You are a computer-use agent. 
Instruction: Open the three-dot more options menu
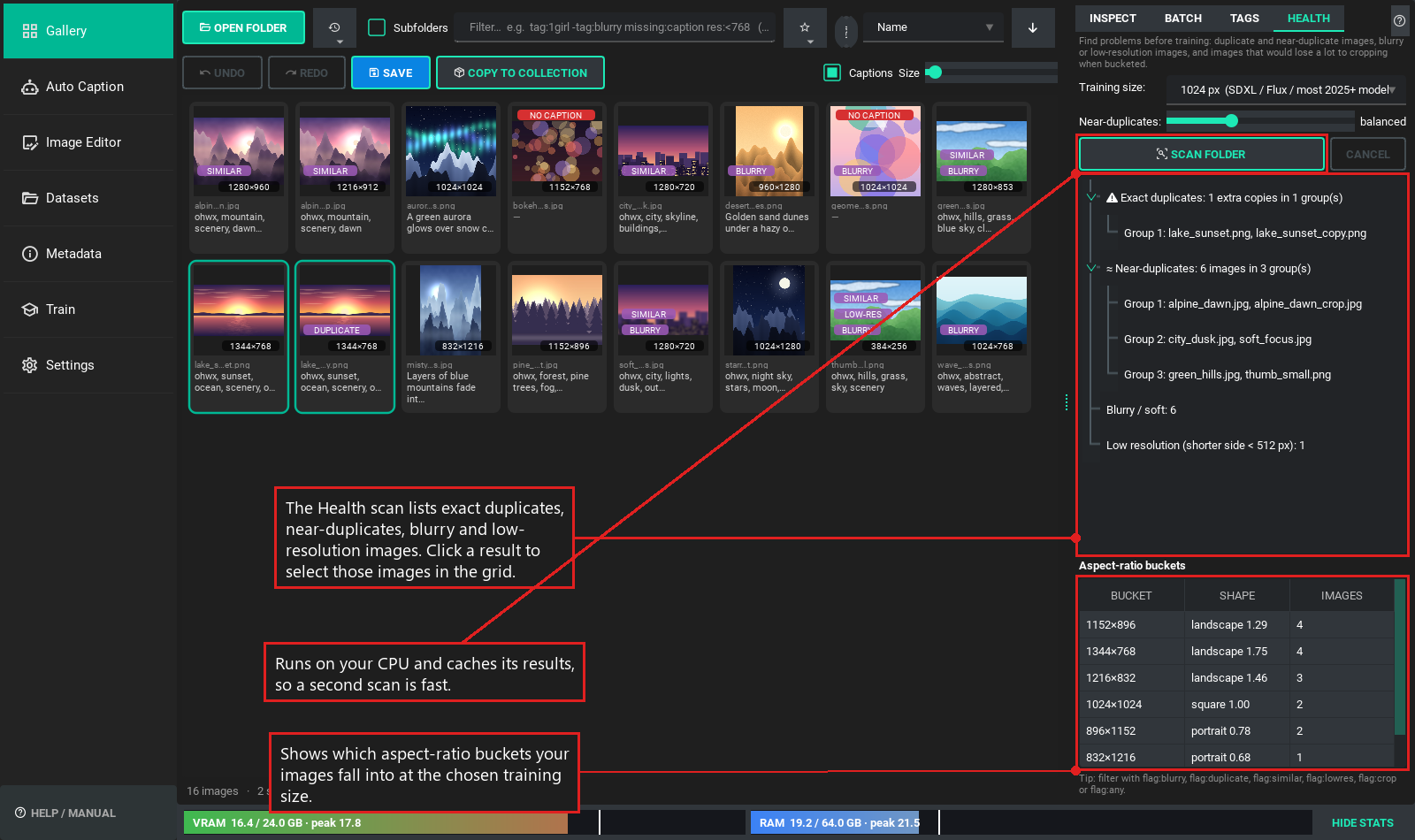click(x=846, y=32)
